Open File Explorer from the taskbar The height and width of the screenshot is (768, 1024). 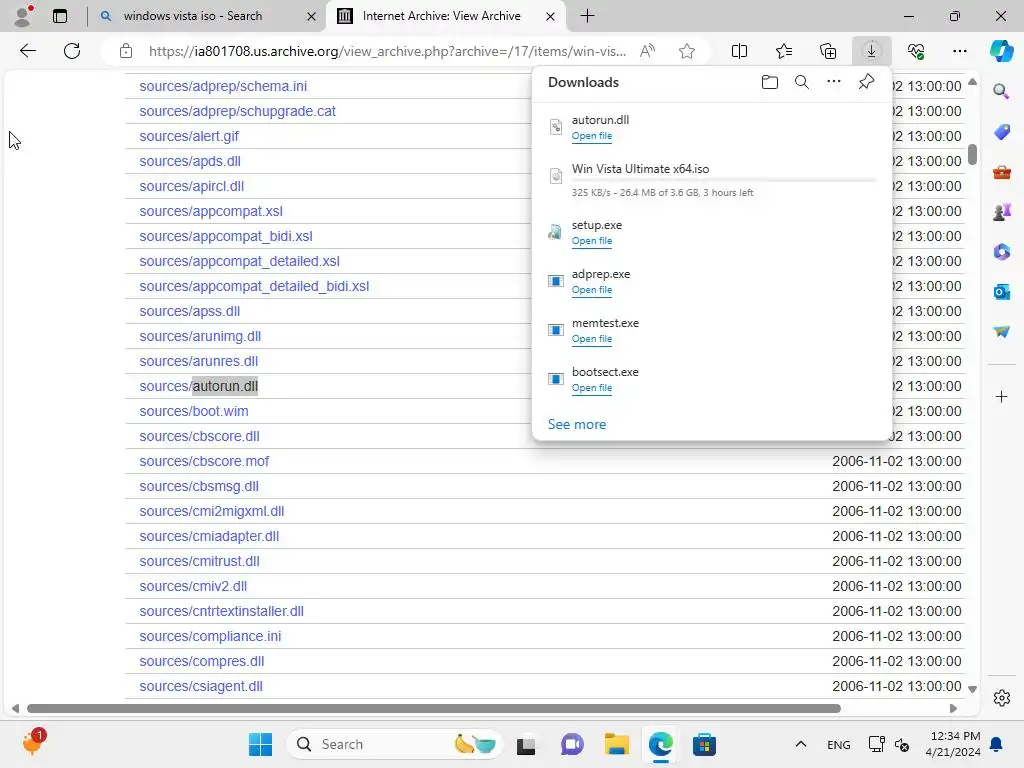(616, 744)
